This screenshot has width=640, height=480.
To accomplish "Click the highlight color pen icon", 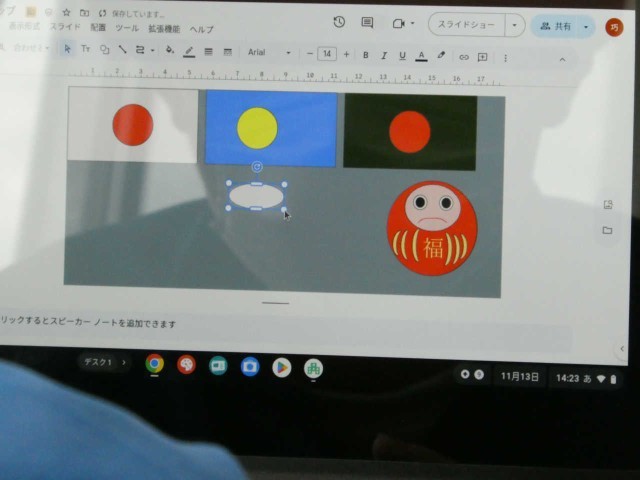I will pos(441,56).
